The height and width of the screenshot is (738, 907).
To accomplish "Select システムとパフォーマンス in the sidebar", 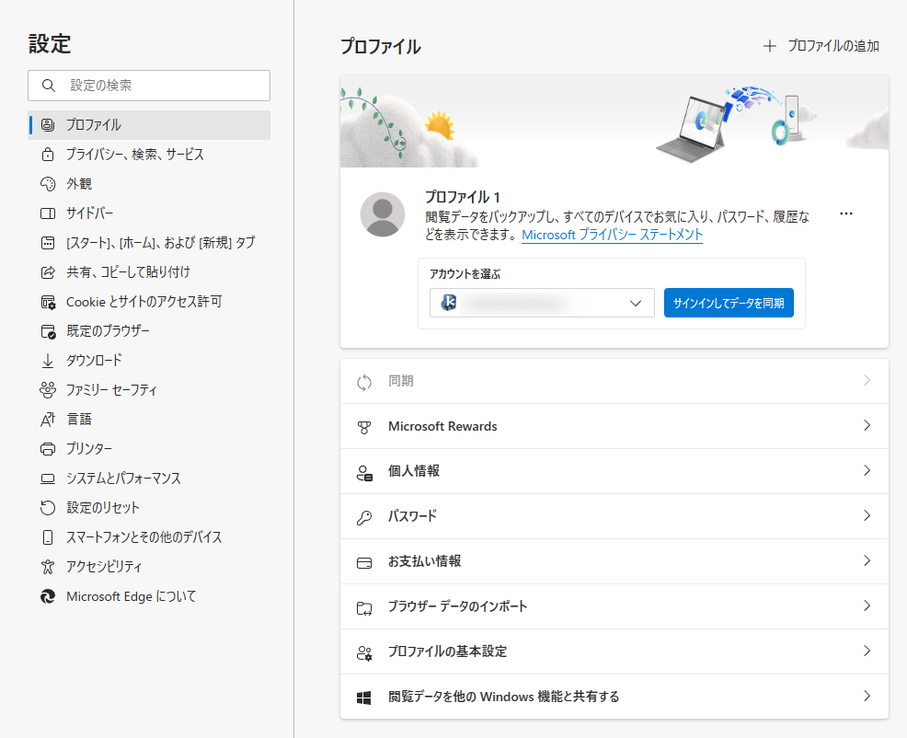I will (x=149, y=478).
